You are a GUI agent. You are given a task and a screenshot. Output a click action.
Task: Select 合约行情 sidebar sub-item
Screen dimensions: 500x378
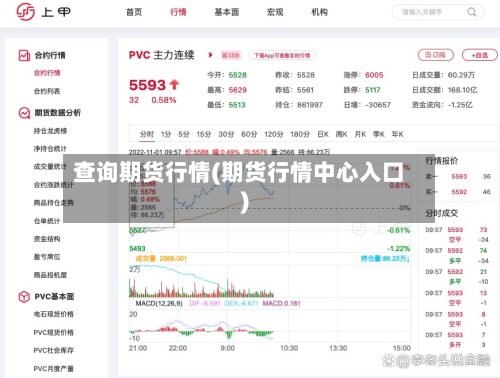coord(47,73)
